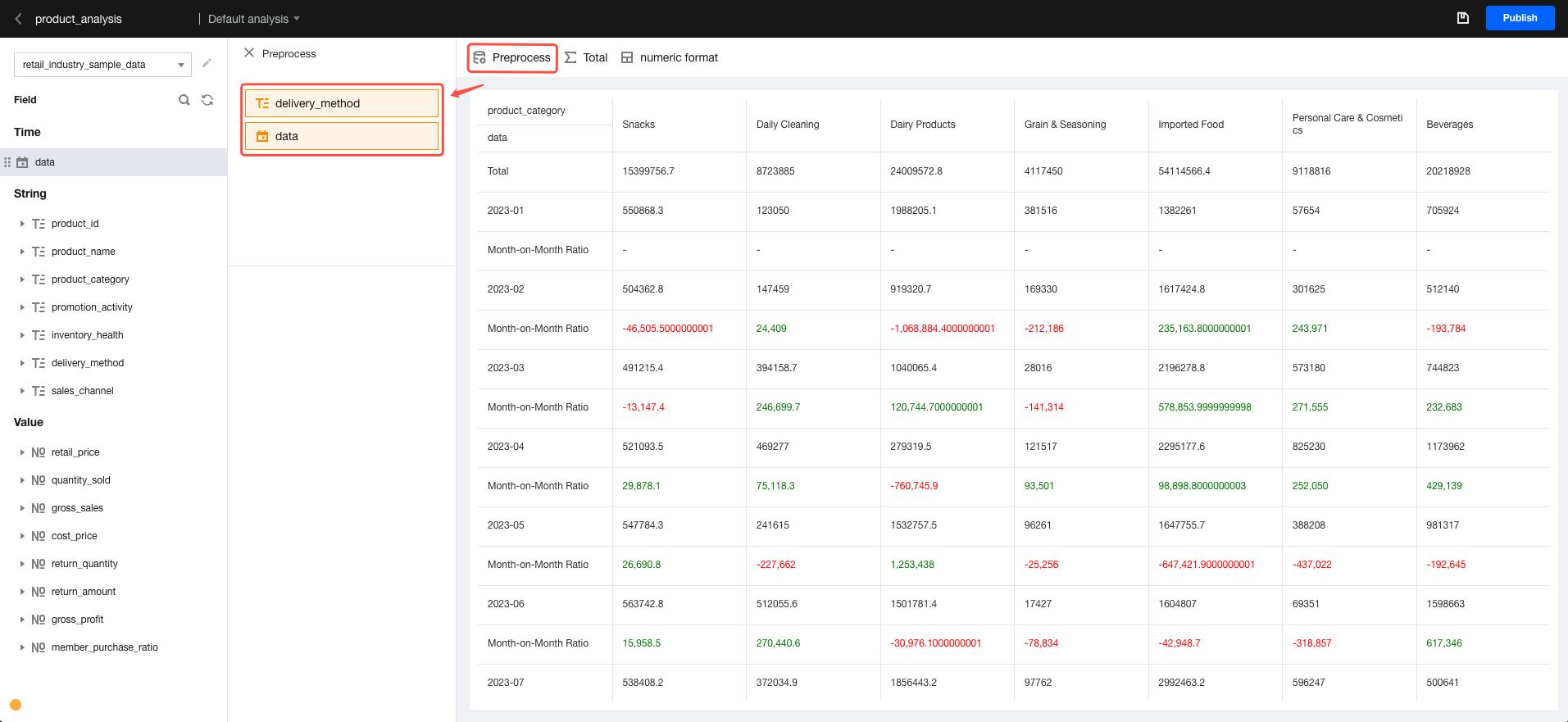This screenshot has height=722, width=1568.
Task: Expand the inventory_health field
Action: coord(22,335)
